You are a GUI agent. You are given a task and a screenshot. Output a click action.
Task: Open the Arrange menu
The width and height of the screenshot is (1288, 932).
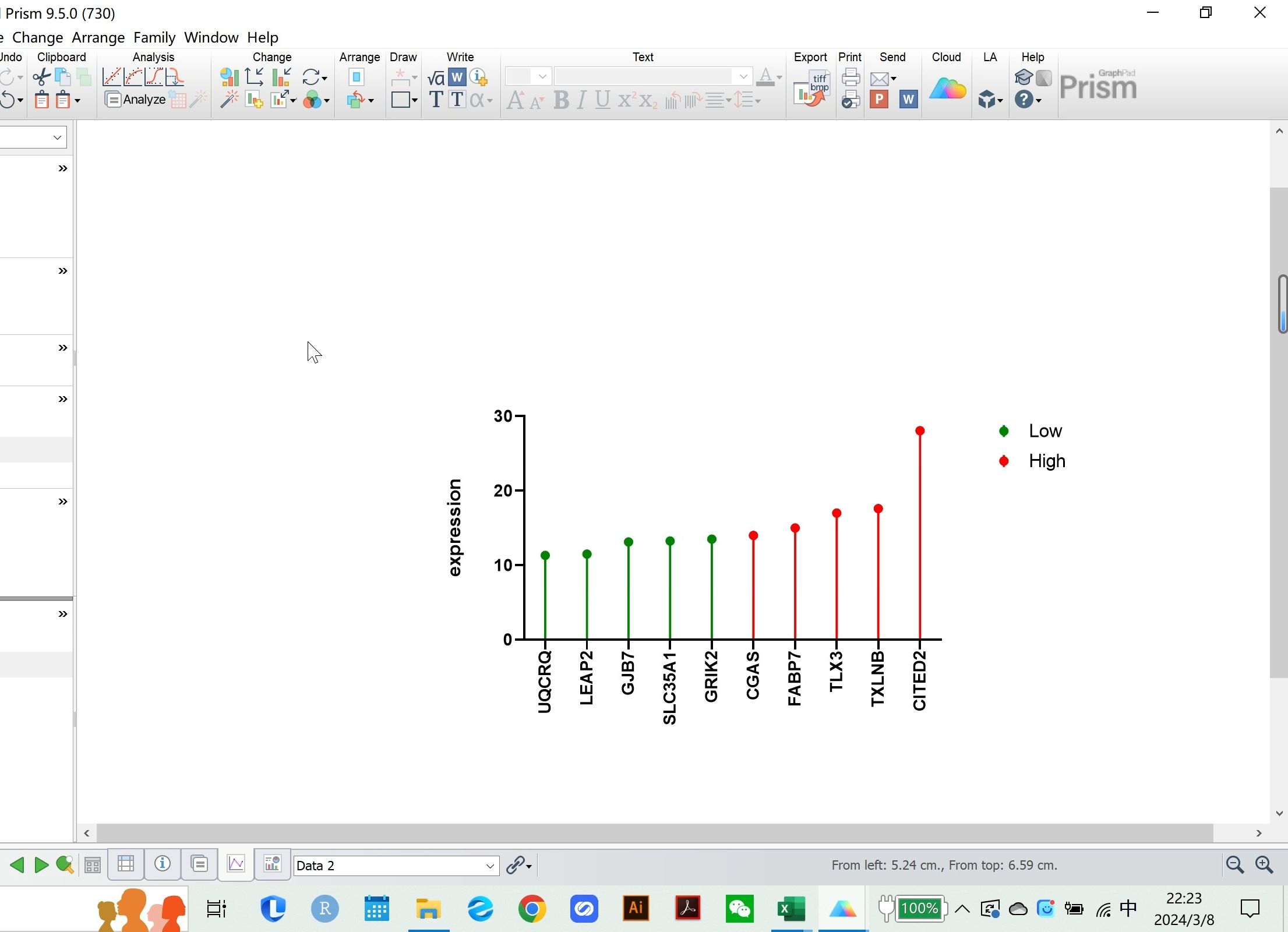coord(98,37)
